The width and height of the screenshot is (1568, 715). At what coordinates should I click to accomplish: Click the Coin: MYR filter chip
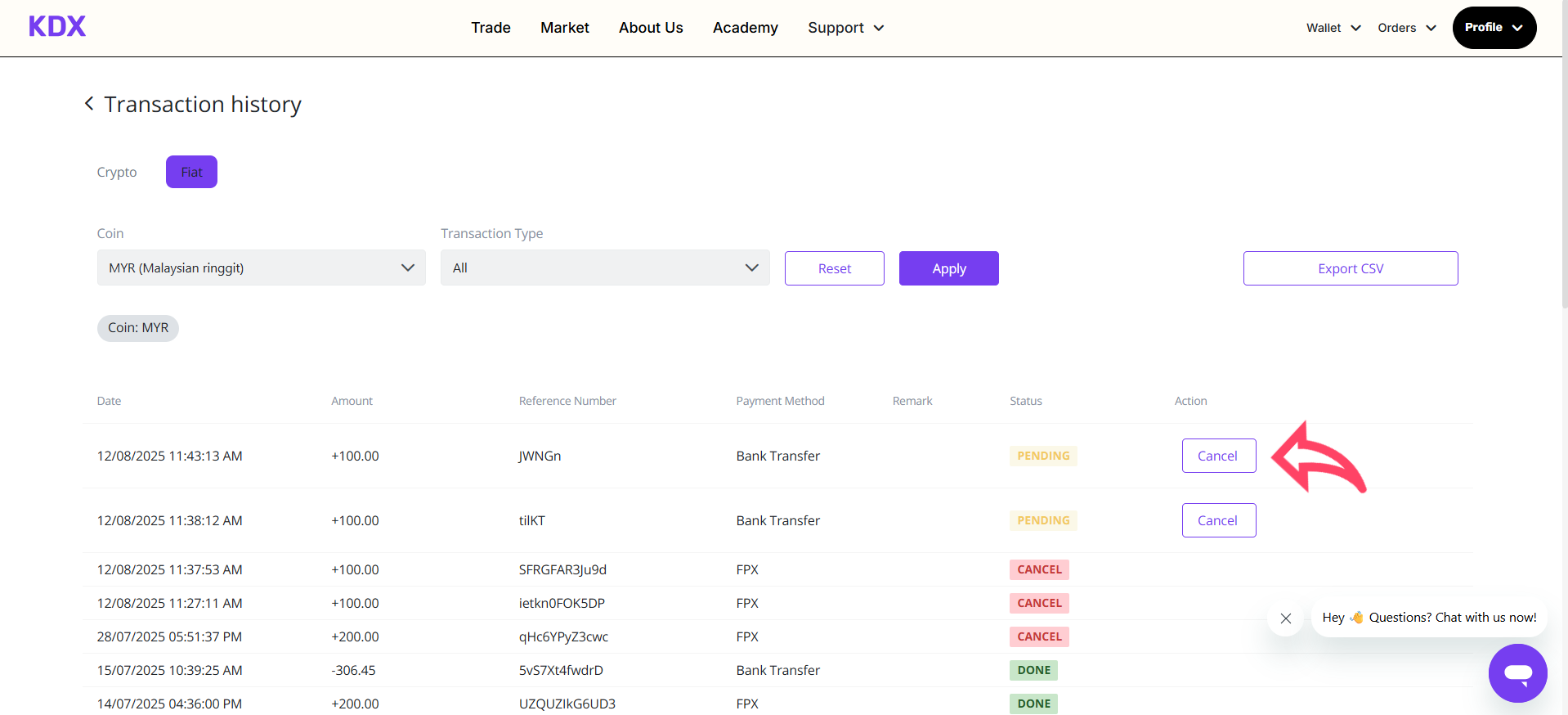coord(137,328)
